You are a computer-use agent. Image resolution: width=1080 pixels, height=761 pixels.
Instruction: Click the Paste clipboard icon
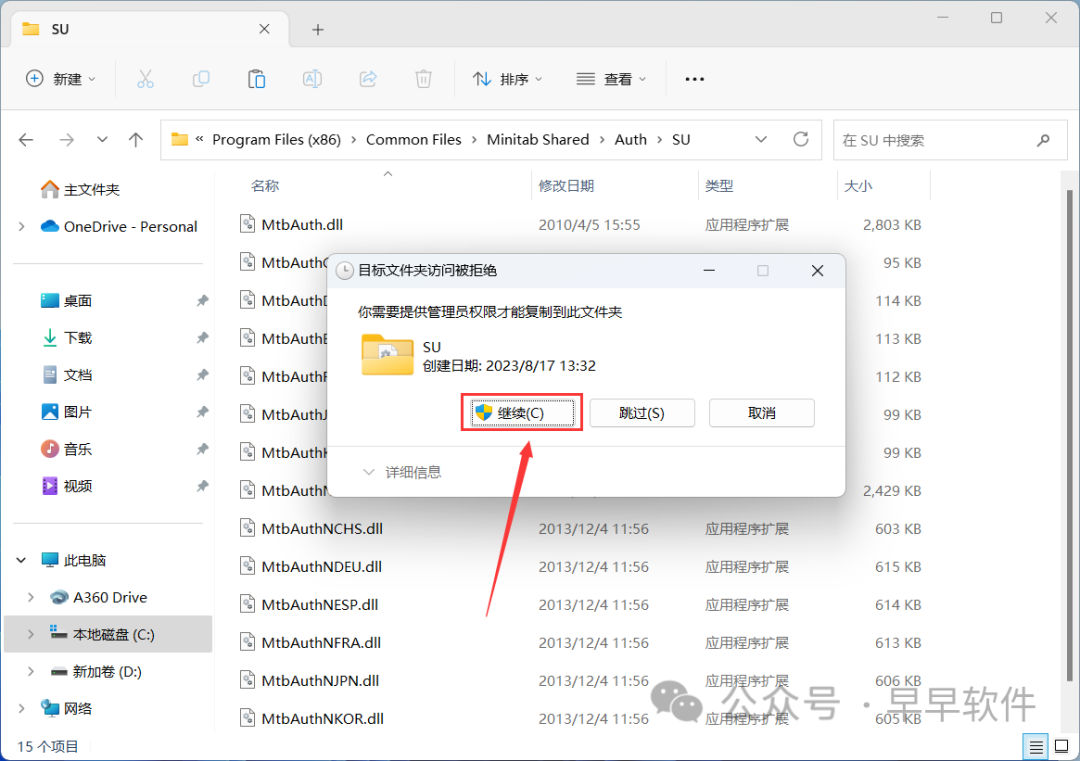(x=257, y=79)
